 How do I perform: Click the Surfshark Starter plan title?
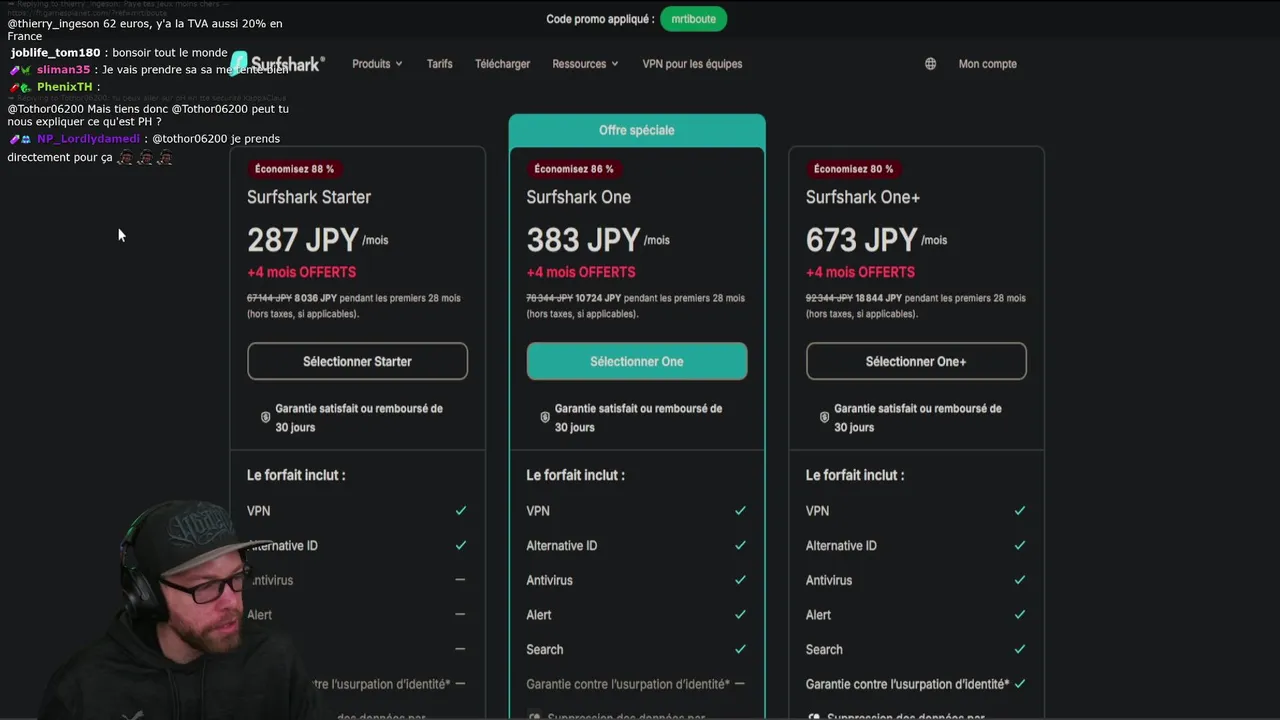pyautogui.click(x=309, y=197)
